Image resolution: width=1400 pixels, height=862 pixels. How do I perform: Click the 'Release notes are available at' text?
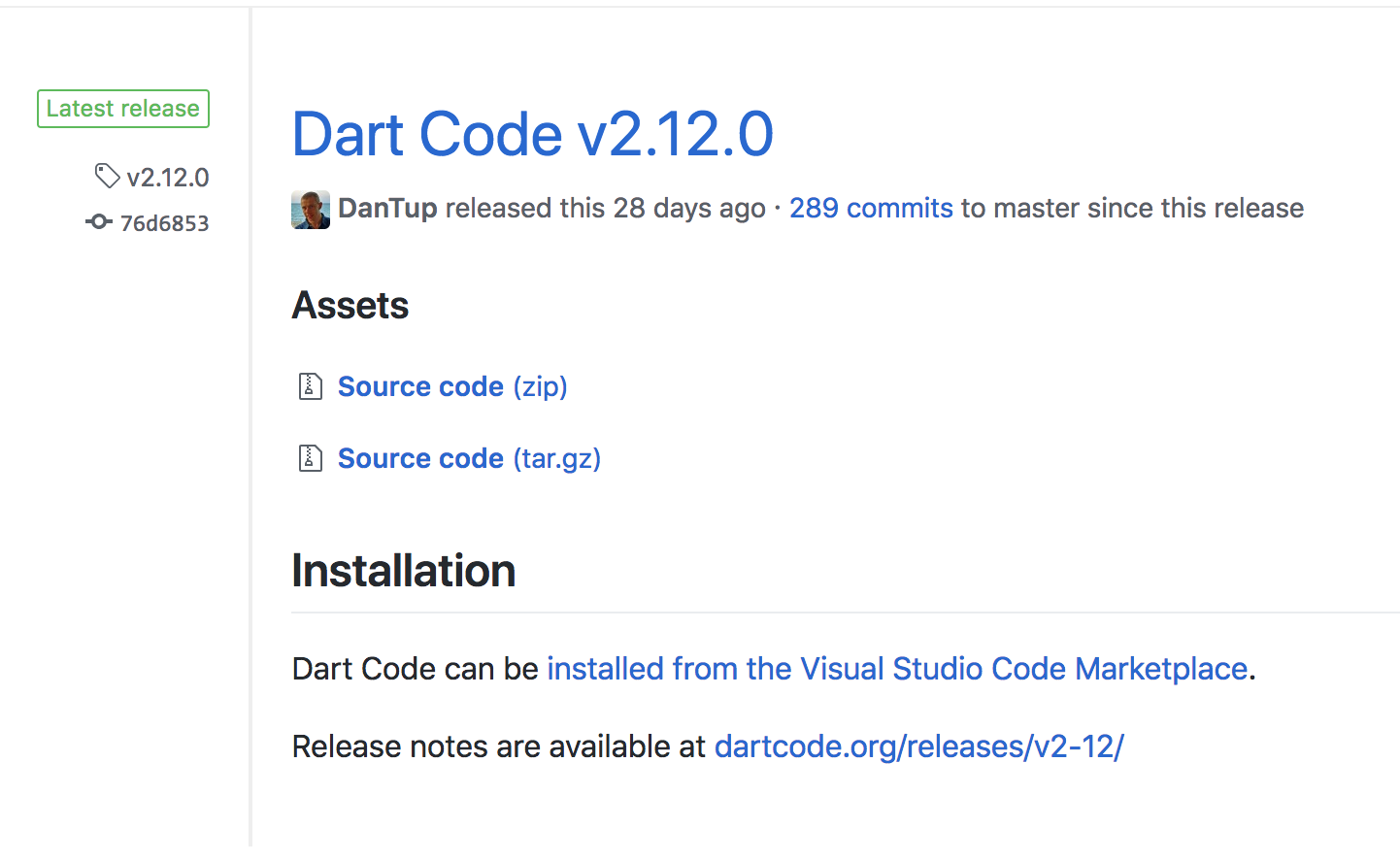tap(499, 746)
